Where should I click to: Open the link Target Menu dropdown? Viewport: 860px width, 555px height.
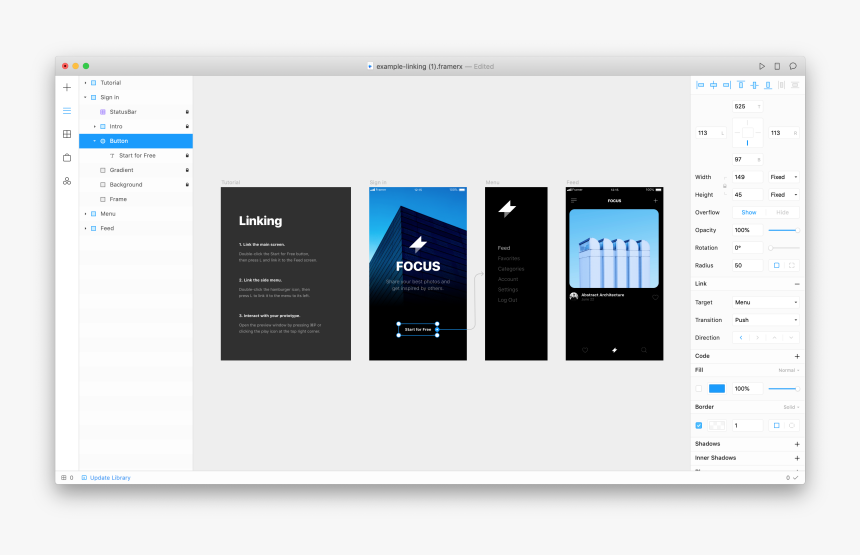[766, 302]
